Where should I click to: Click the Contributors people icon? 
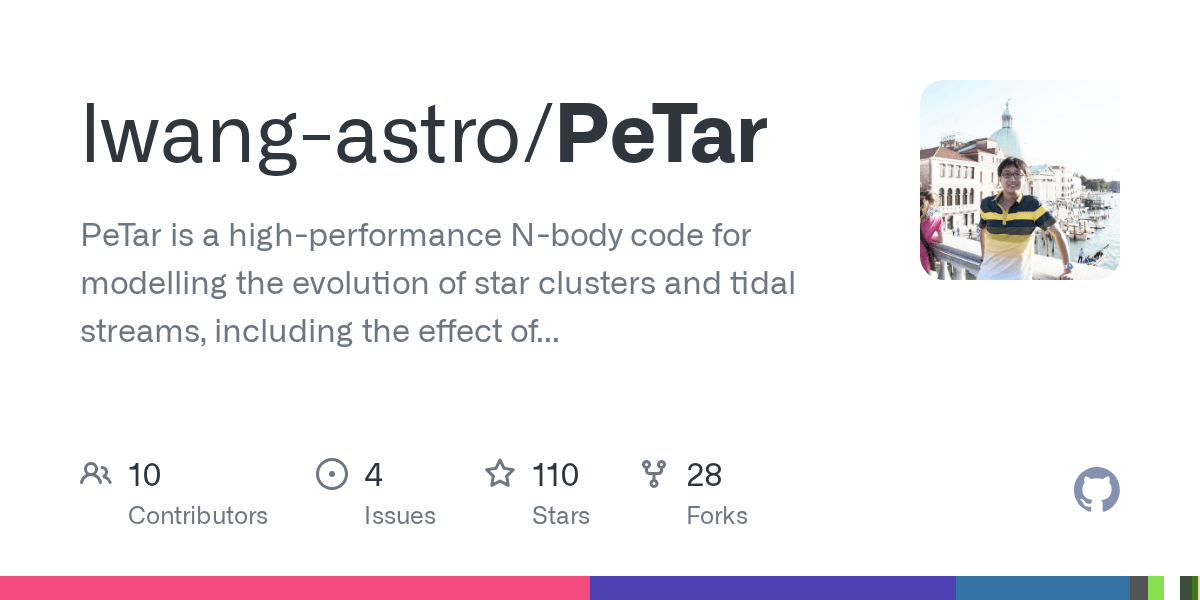[x=96, y=474]
